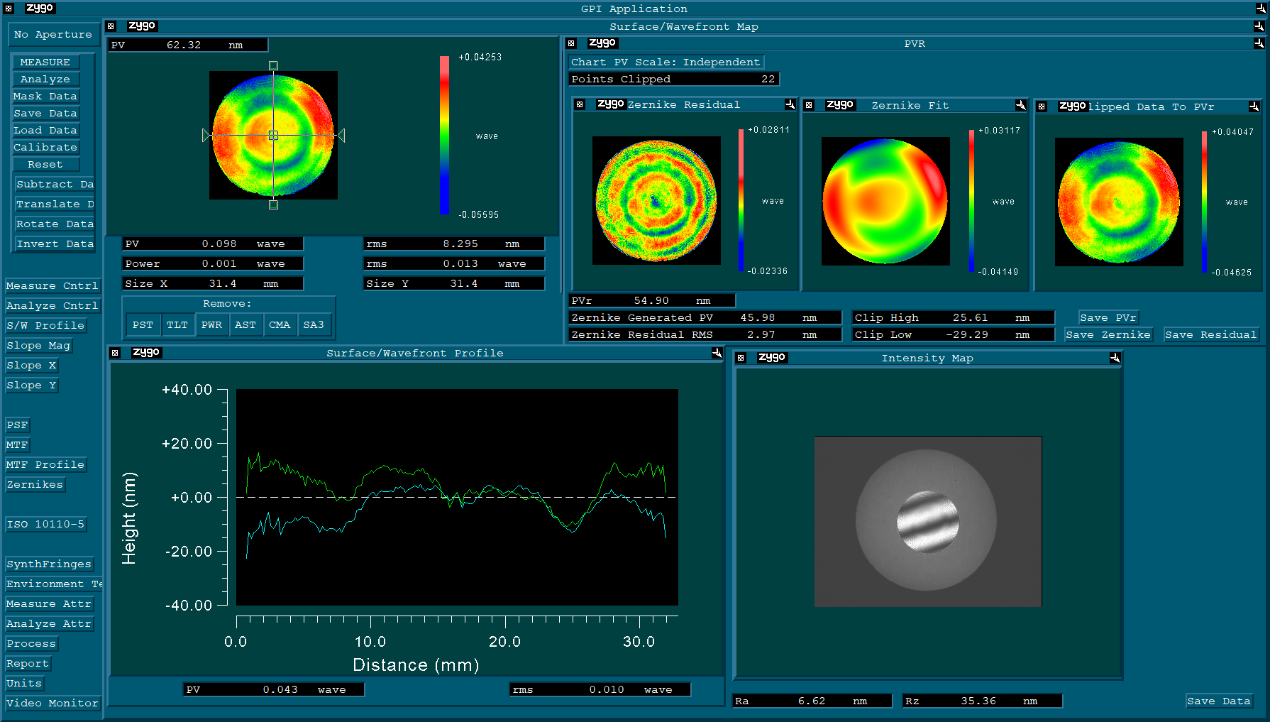The height and width of the screenshot is (722, 1270).
Task: Click the Clip High value field
Action: (953, 317)
